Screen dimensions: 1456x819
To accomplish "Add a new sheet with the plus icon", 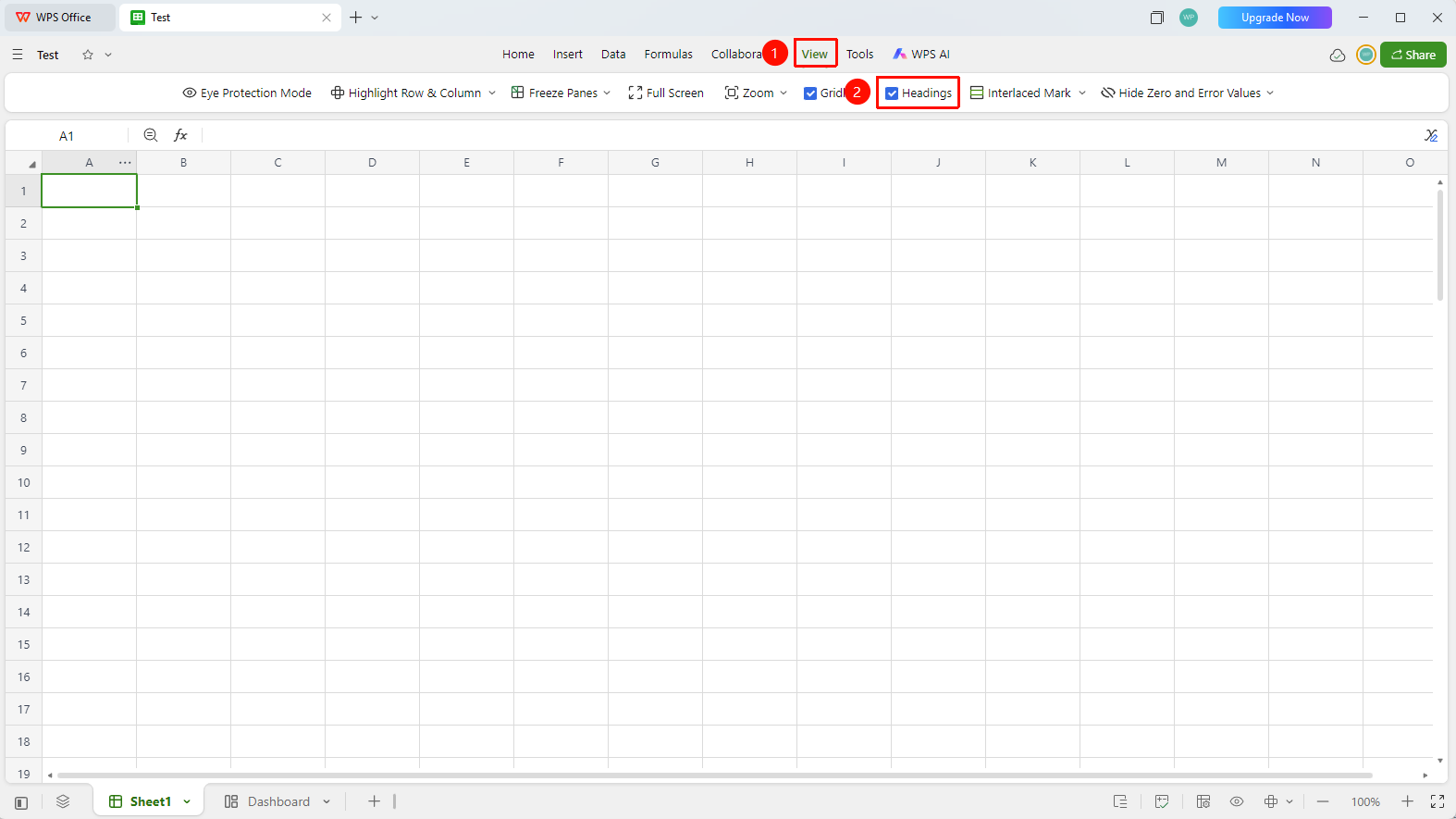I will pyautogui.click(x=374, y=801).
